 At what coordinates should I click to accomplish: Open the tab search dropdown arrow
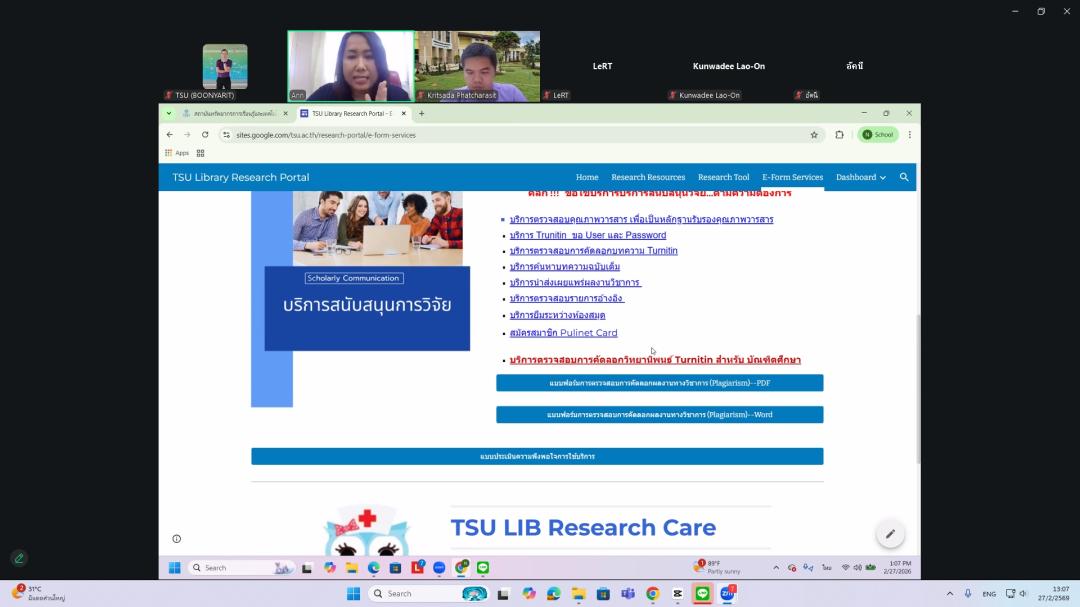point(168,114)
